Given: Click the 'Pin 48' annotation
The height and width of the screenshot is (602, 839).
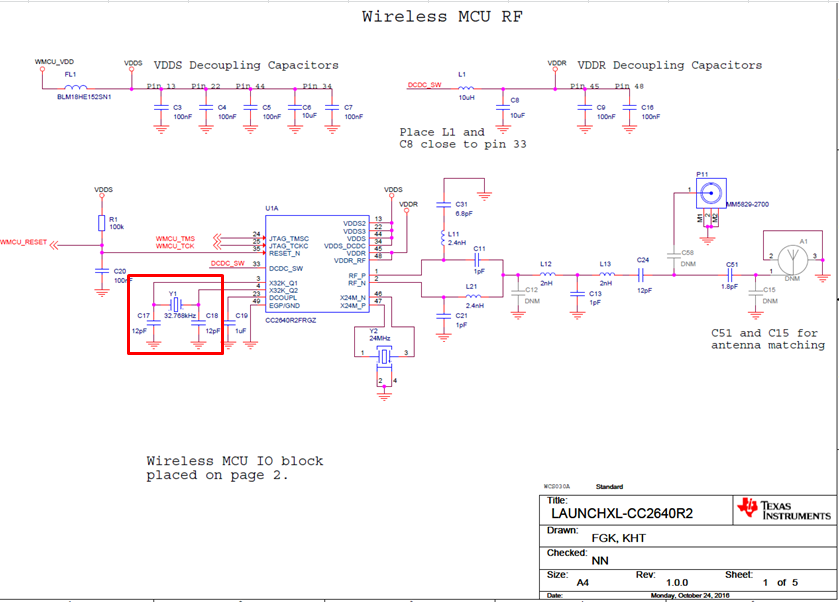Looking at the screenshot, I should (x=629, y=86).
